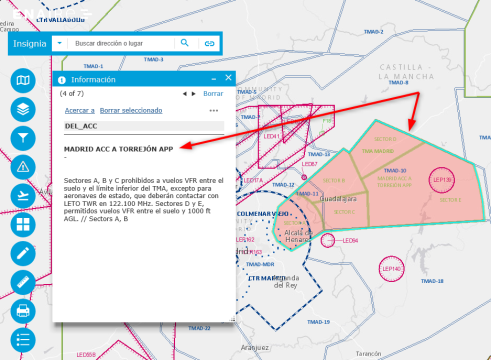Go to previous feature arrow
Screen dimensions: 492x361
coord(185,94)
